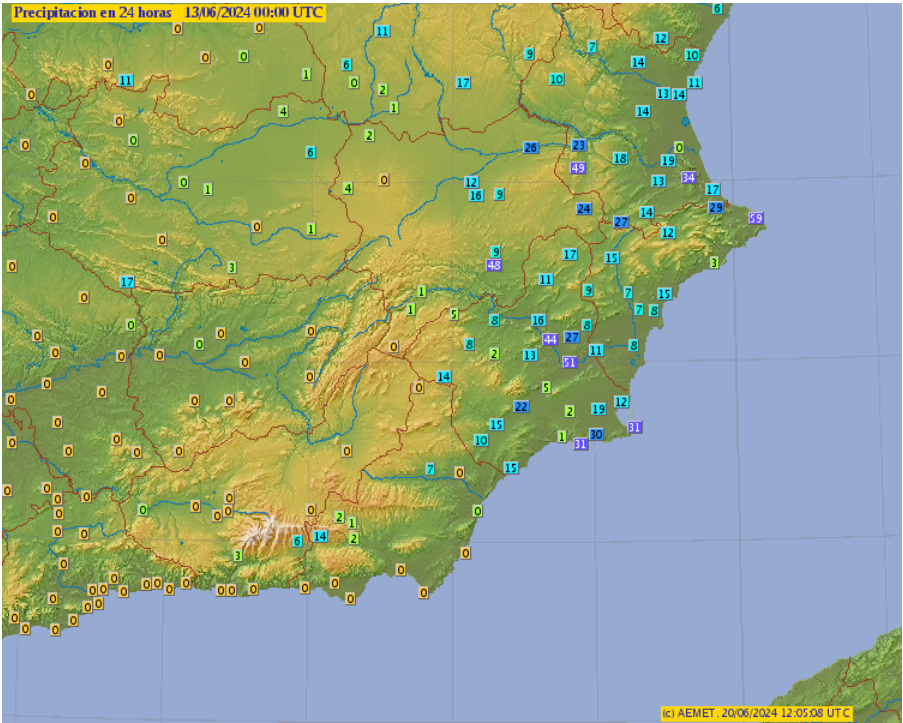Screen dimensions: 903x723
Task: Select the purple 49 rainfall marker
Action: 578,168
